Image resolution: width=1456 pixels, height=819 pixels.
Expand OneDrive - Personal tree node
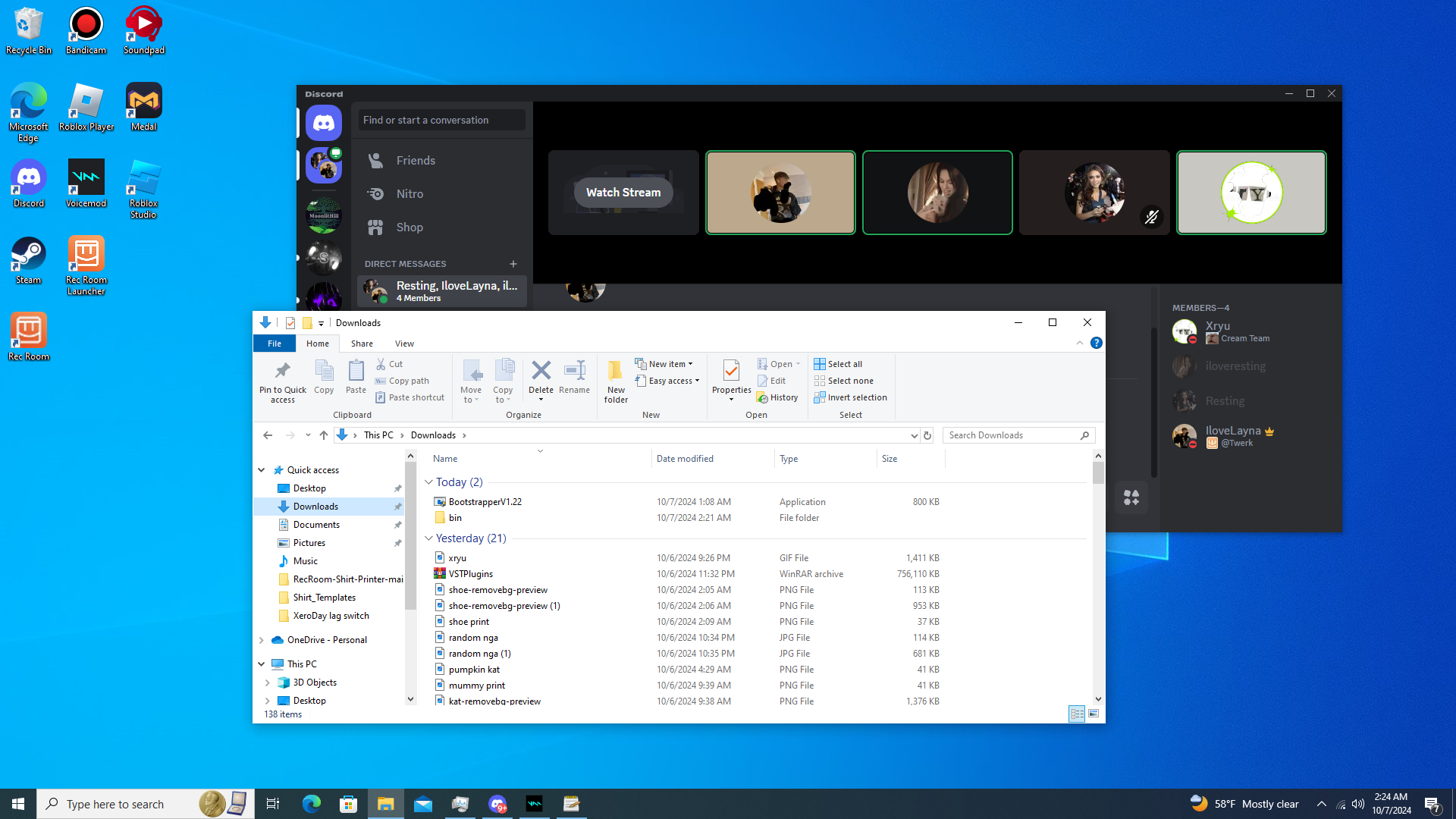[262, 640]
